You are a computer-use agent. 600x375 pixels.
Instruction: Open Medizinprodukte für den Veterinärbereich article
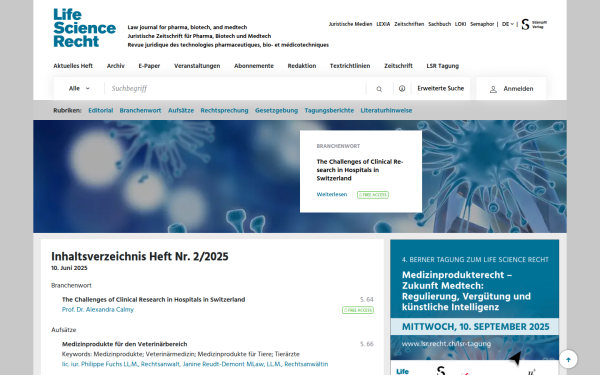click(124, 344)
